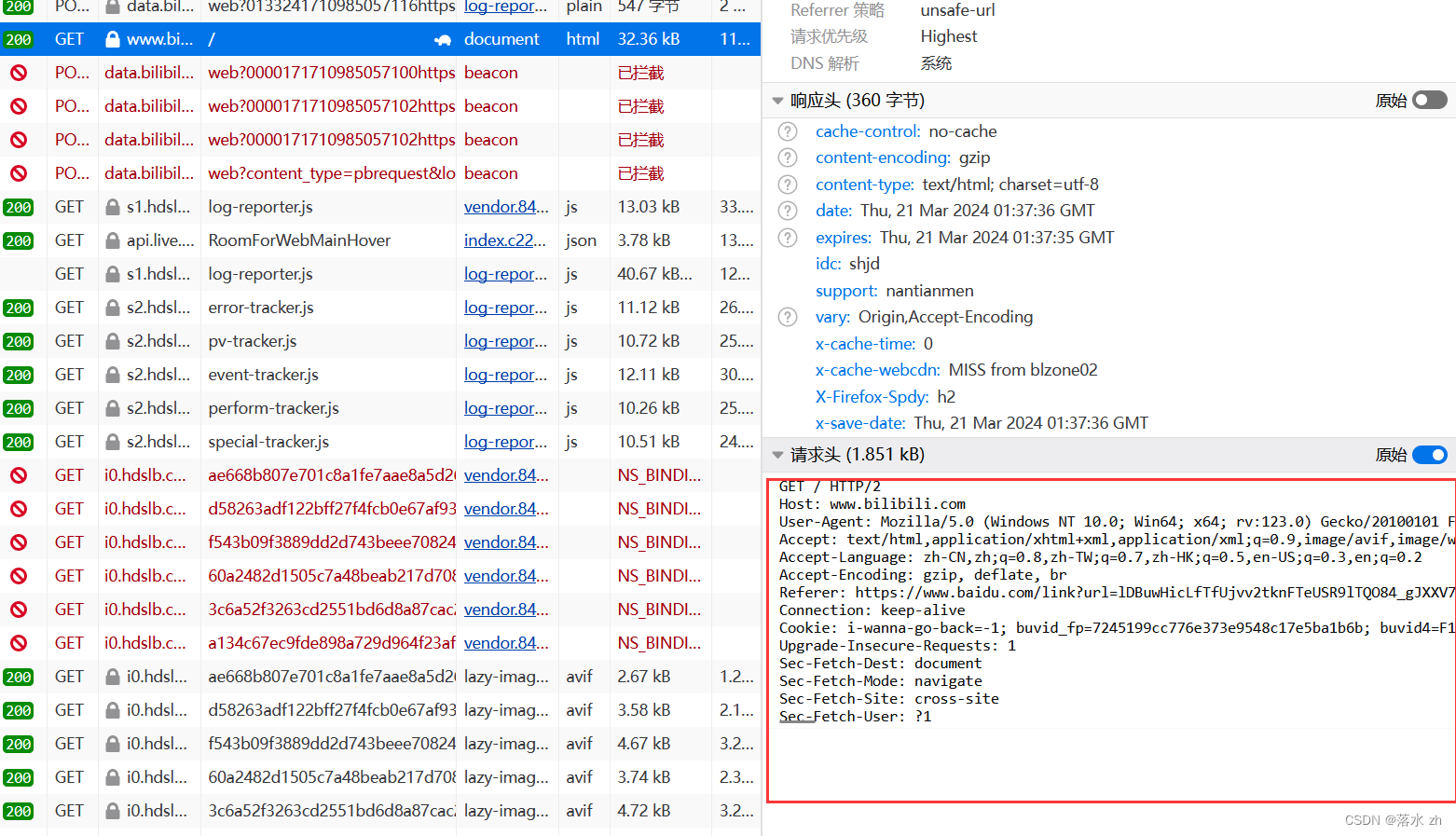
Task: Click the turtle slow-request icon on document row
Action: click(443, 40)
